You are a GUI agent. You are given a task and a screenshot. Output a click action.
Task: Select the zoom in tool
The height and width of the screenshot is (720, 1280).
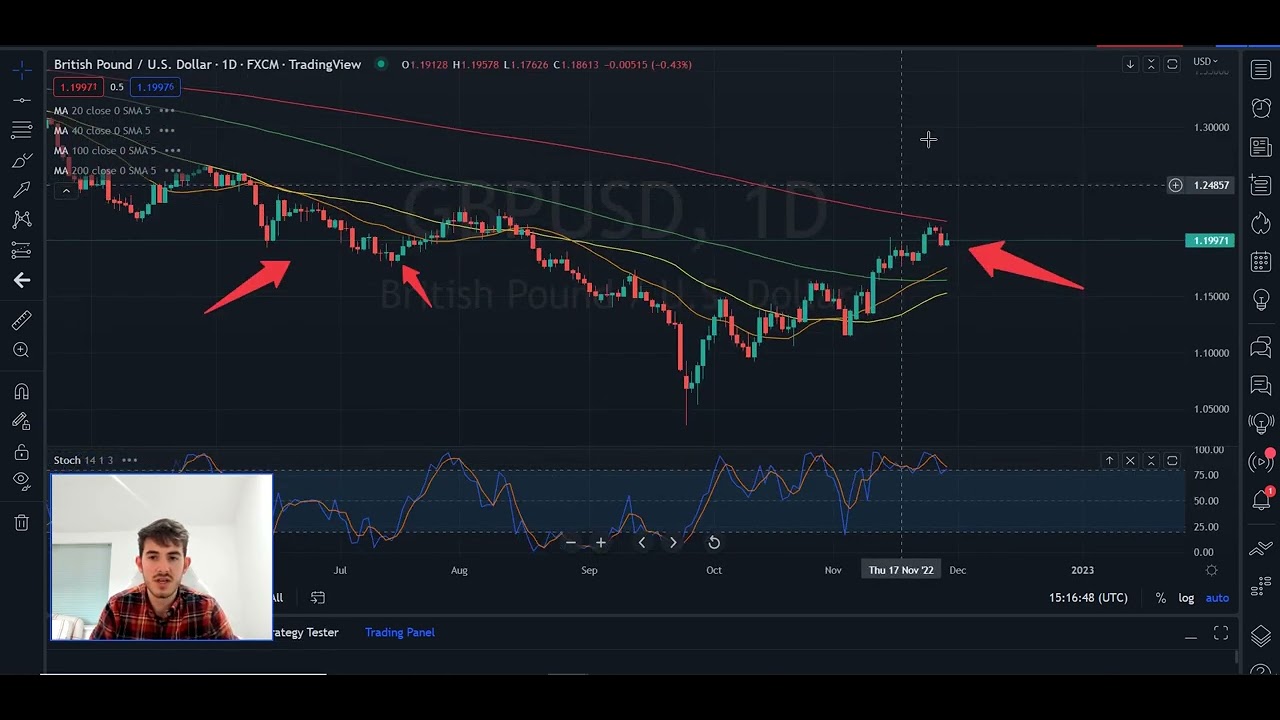point(21,350)
